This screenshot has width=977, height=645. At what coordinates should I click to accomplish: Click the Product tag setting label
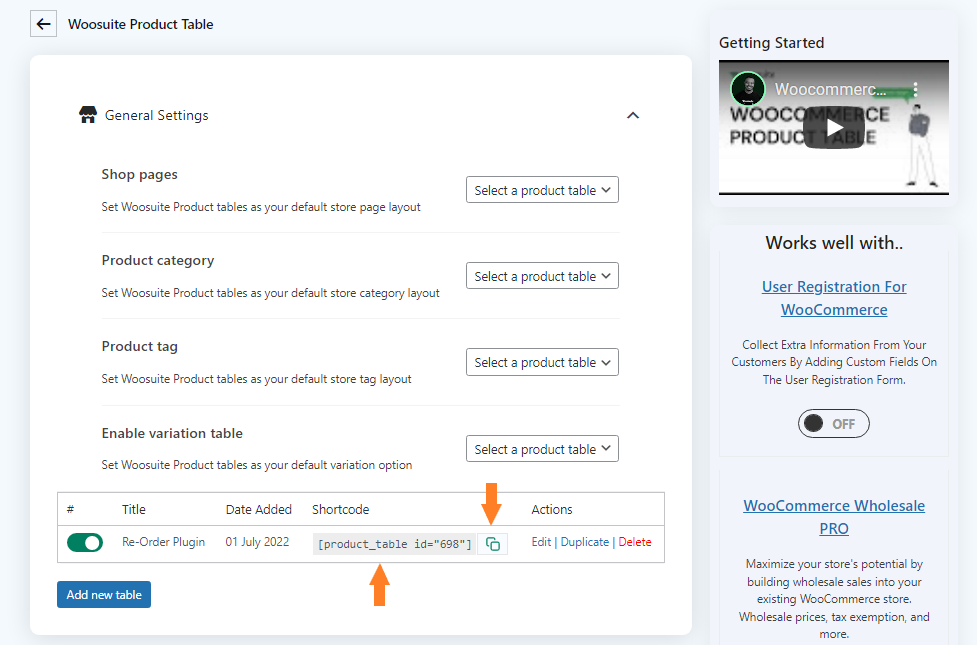[140, 346]
